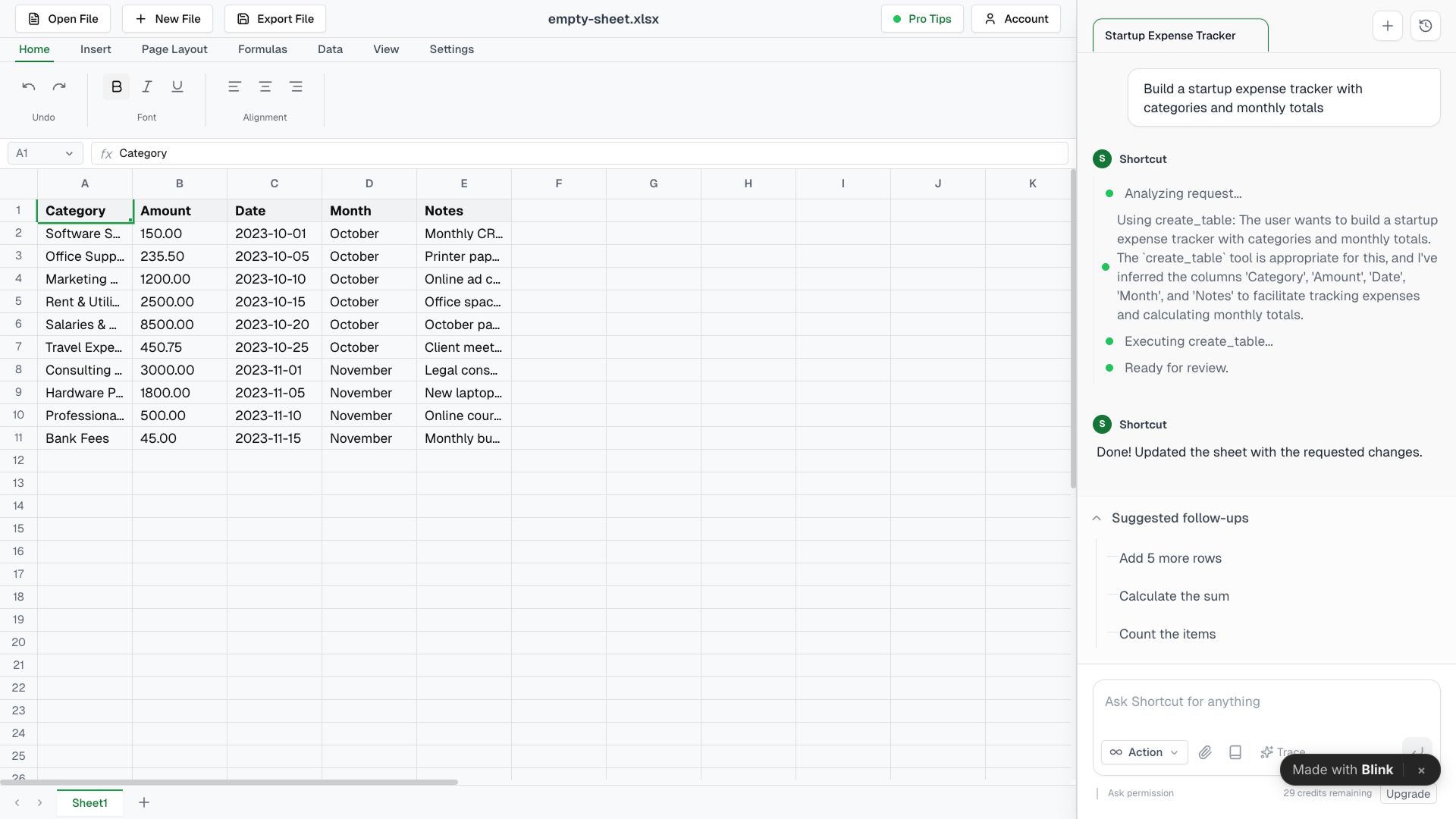Screen dimensions: 1456x819
Task: Open the Trace feature in the chat bar
Action: click(1283, 752)
